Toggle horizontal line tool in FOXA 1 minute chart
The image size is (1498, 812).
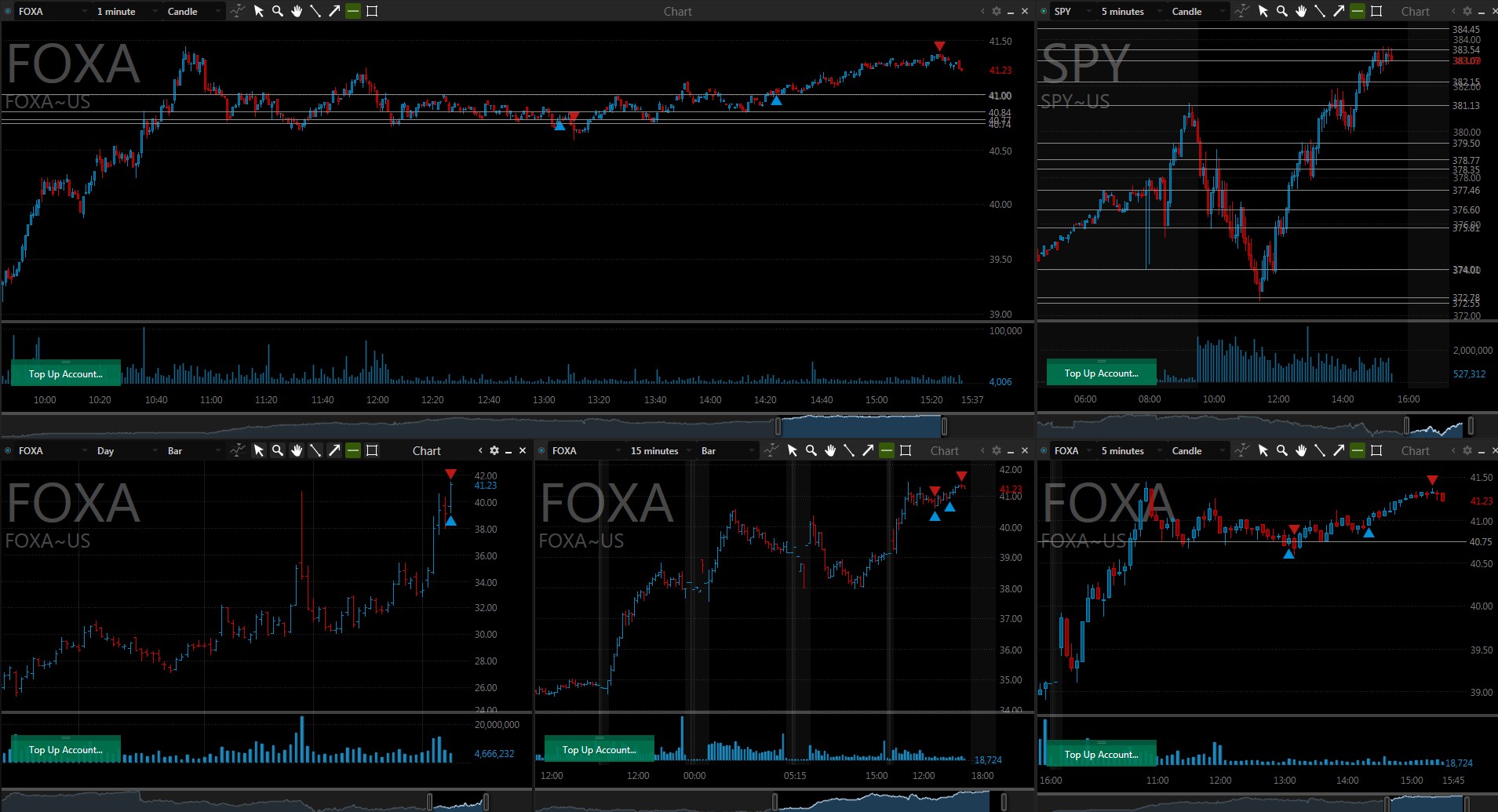coord(353,11)
